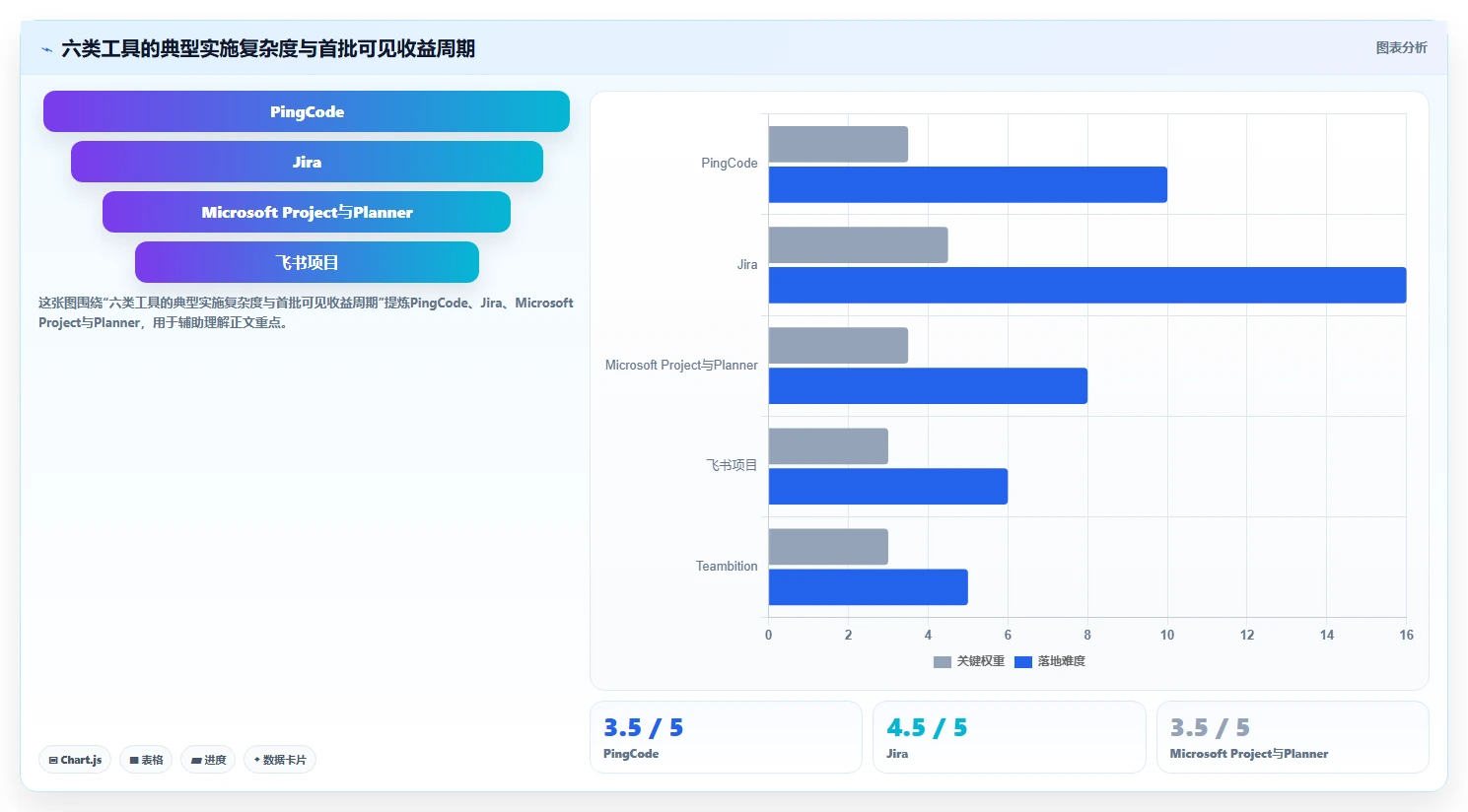Click the Chart.js tag chip

pos(75,760)
